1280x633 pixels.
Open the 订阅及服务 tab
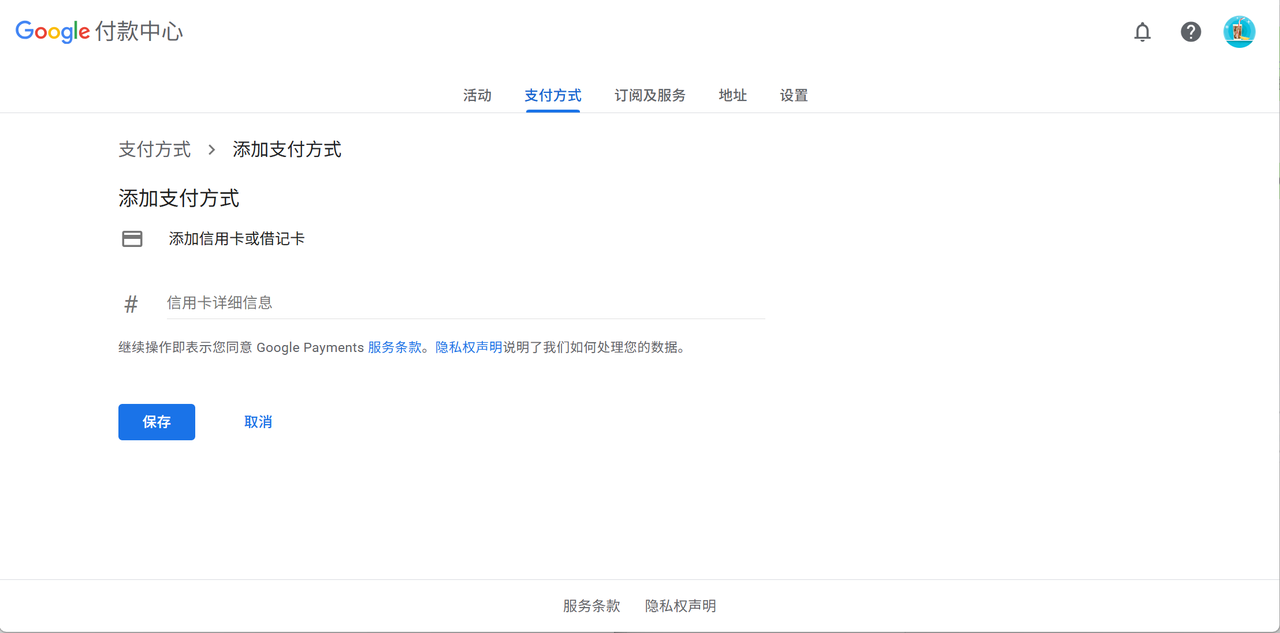[x=649, y=94]
